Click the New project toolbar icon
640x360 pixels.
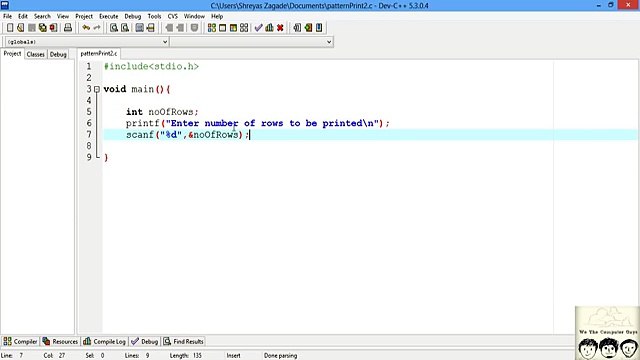297,28
